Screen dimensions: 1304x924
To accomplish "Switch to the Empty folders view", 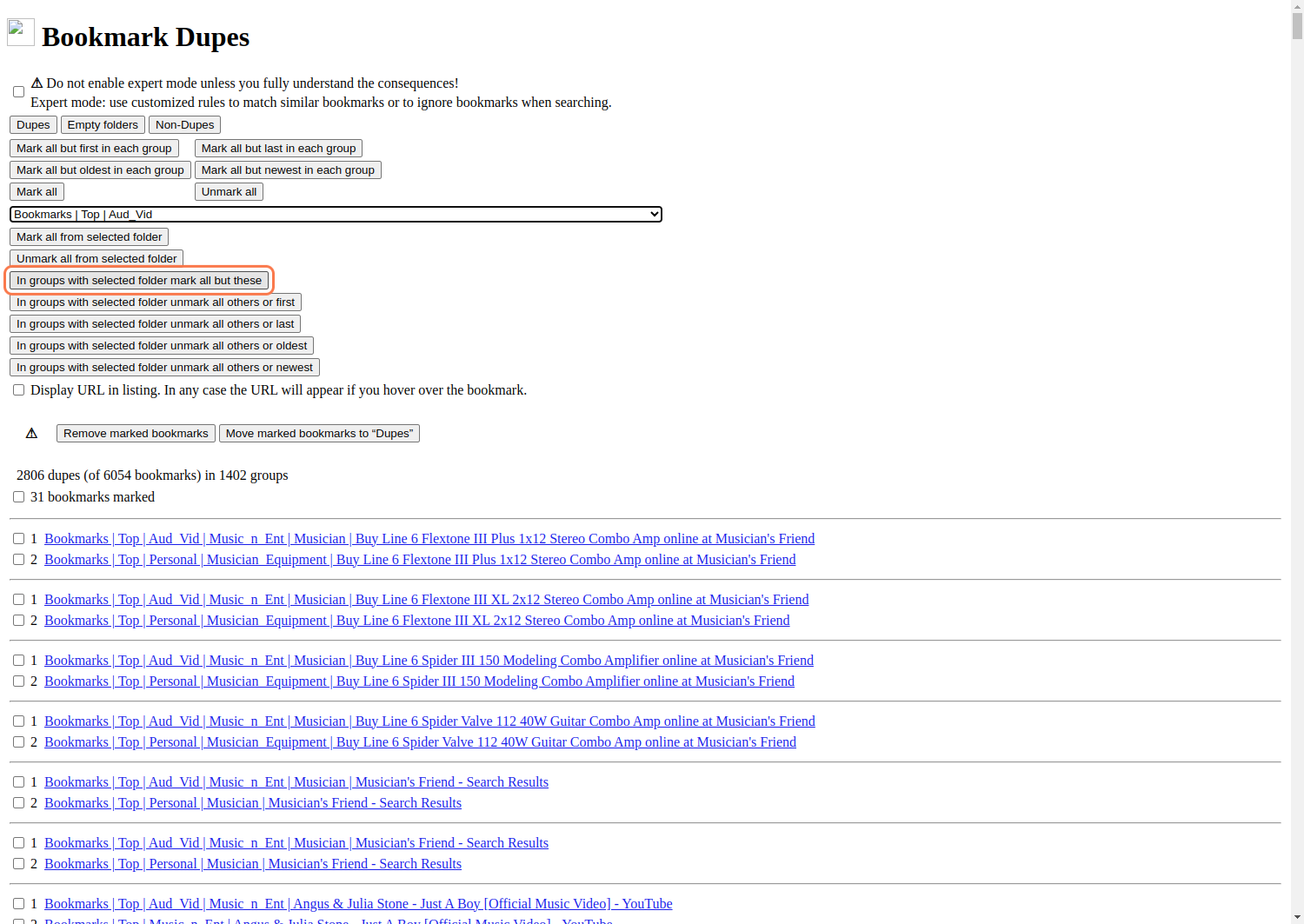I will pos(103,125).
